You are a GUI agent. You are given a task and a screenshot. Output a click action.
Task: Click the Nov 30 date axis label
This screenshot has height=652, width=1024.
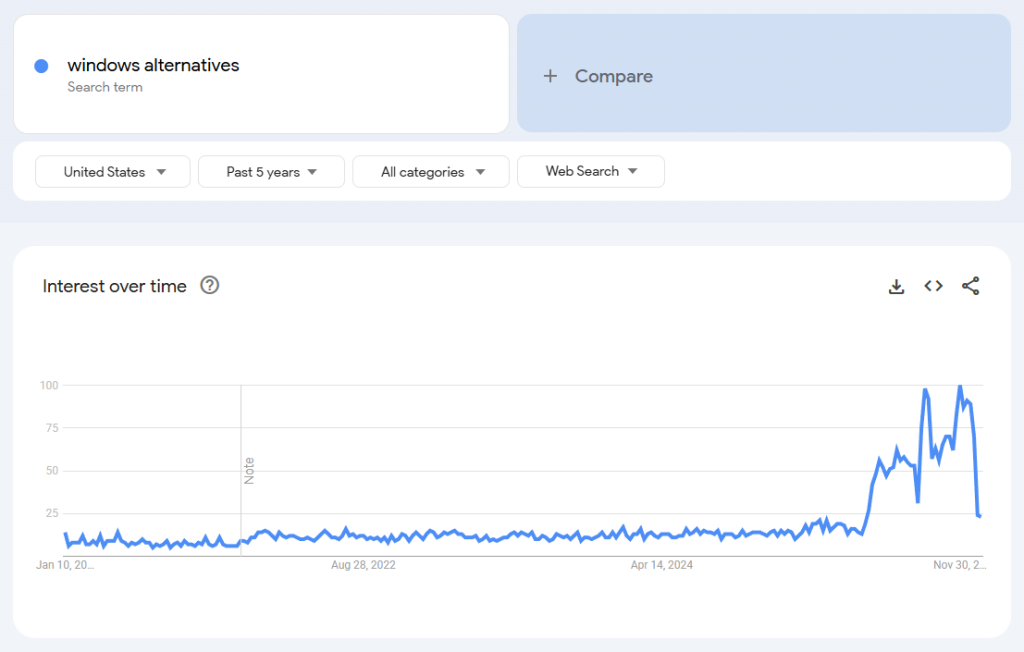[959, 565]
